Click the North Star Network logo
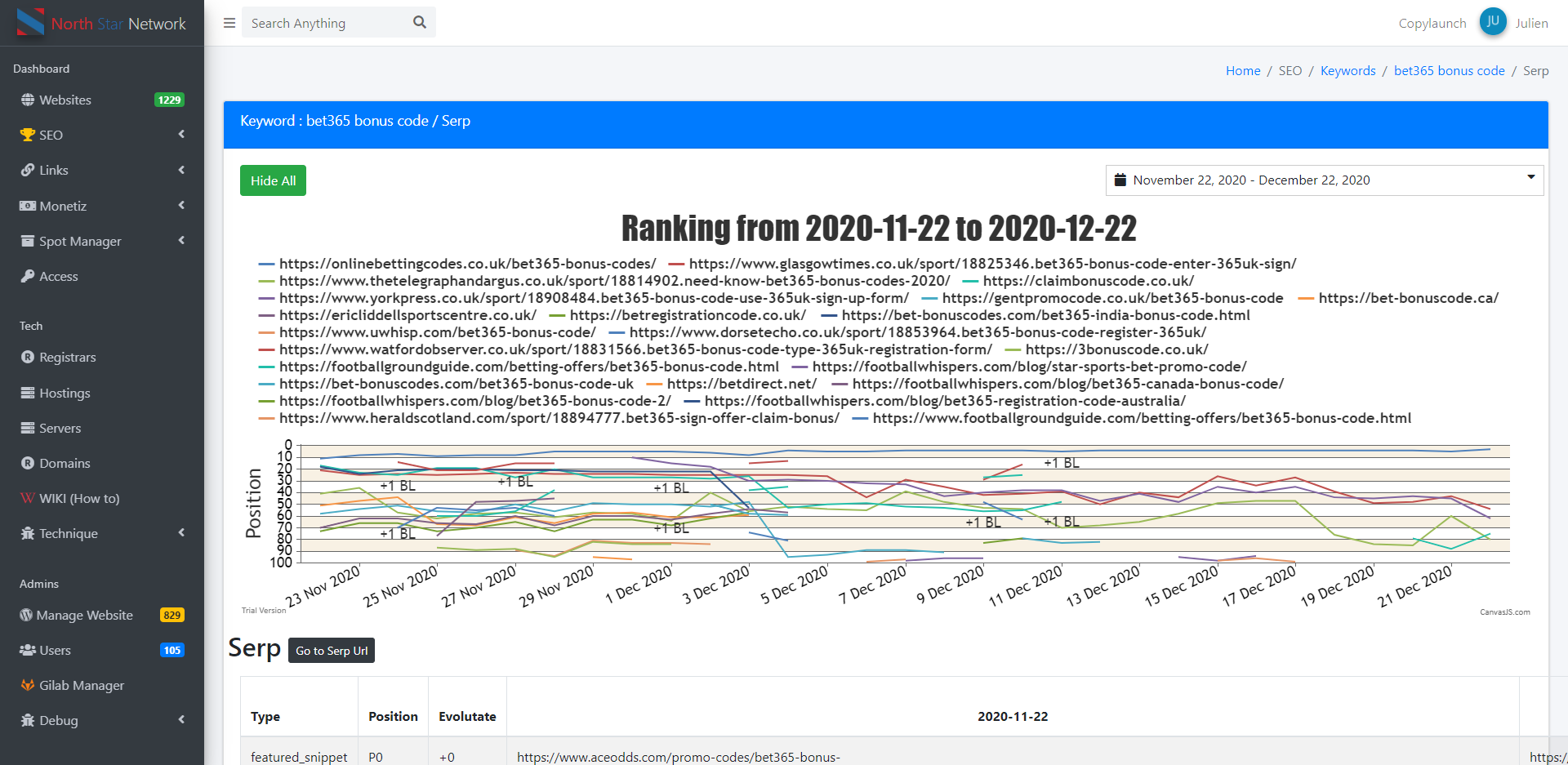This screenshot has width=1568, height=765. [102, 24]
